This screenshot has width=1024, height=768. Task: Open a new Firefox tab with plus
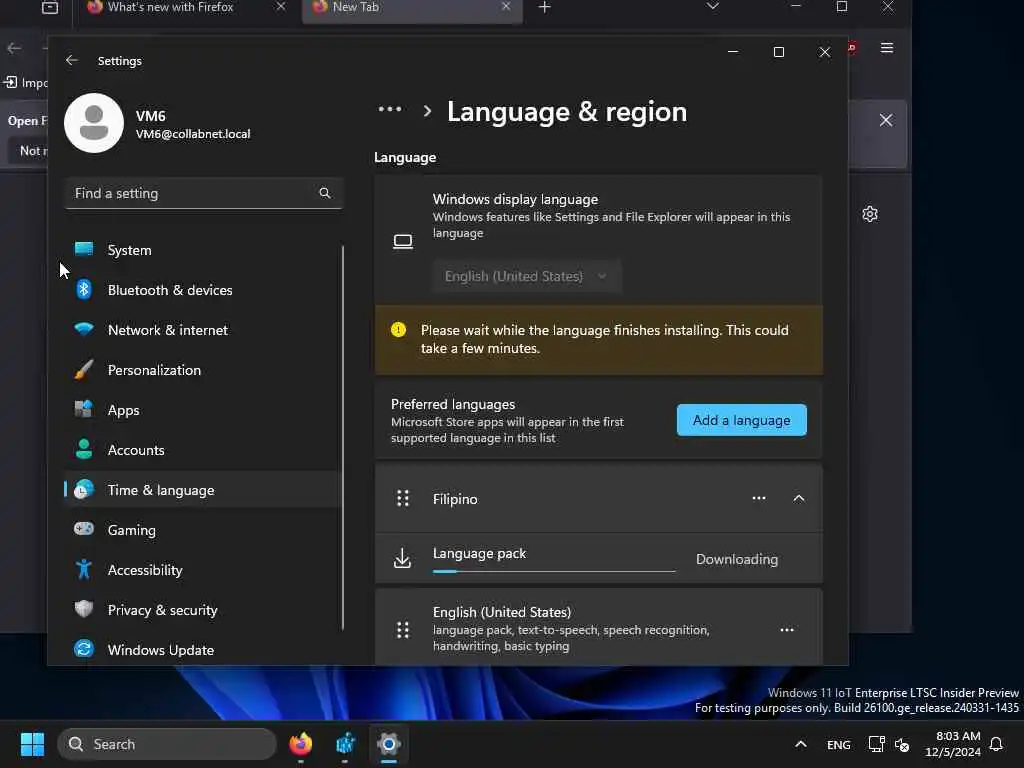(545, 7)
